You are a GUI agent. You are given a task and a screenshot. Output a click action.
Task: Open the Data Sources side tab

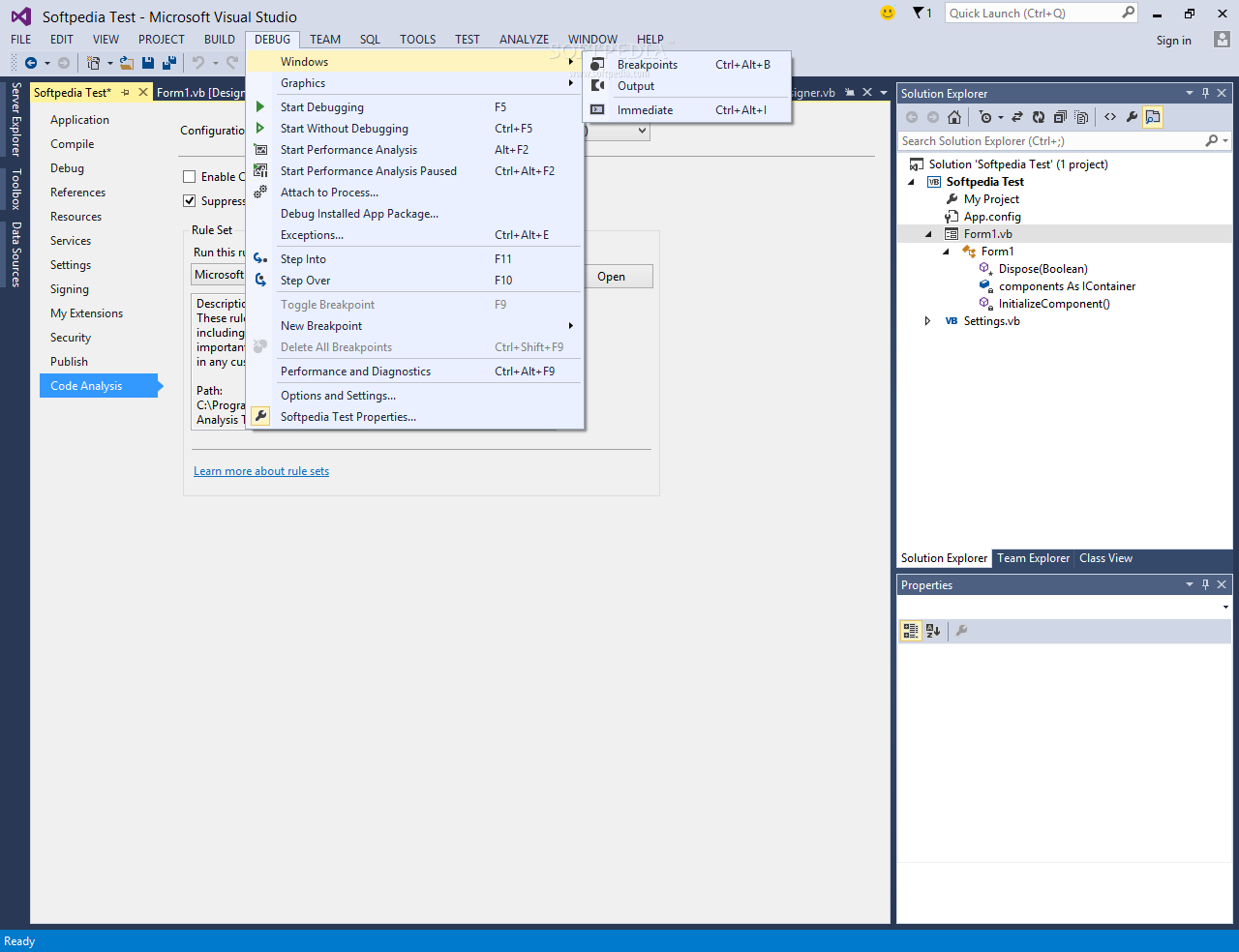pyautogui.click(x=15, y=254)
